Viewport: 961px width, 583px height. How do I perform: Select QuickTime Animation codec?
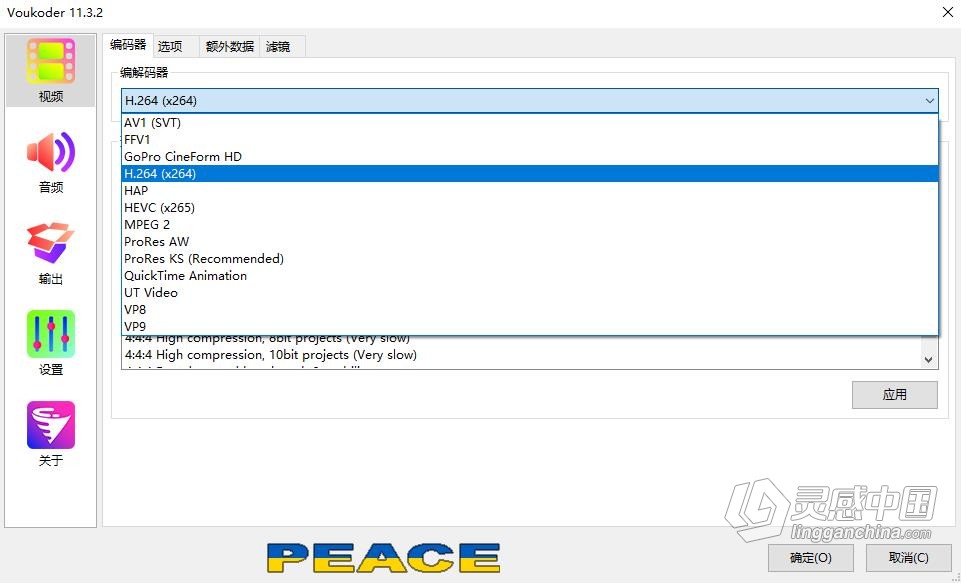530,276
